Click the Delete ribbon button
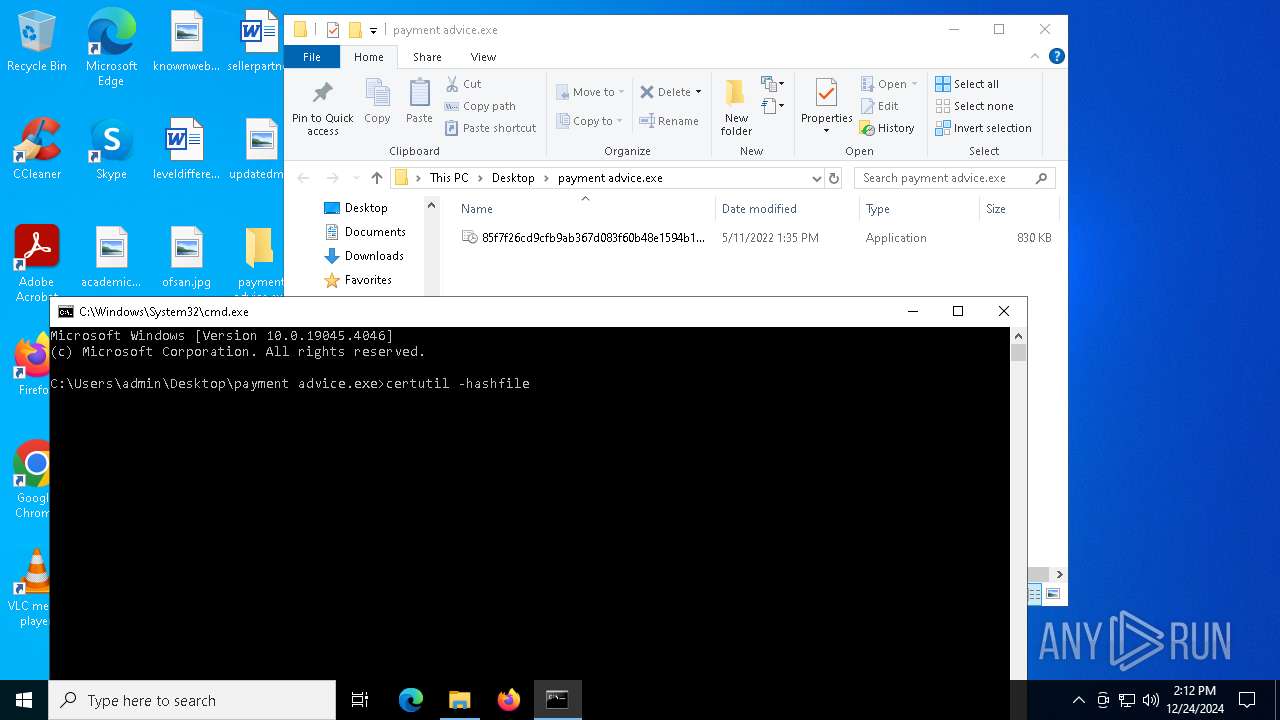 click(x=666, y=92)
